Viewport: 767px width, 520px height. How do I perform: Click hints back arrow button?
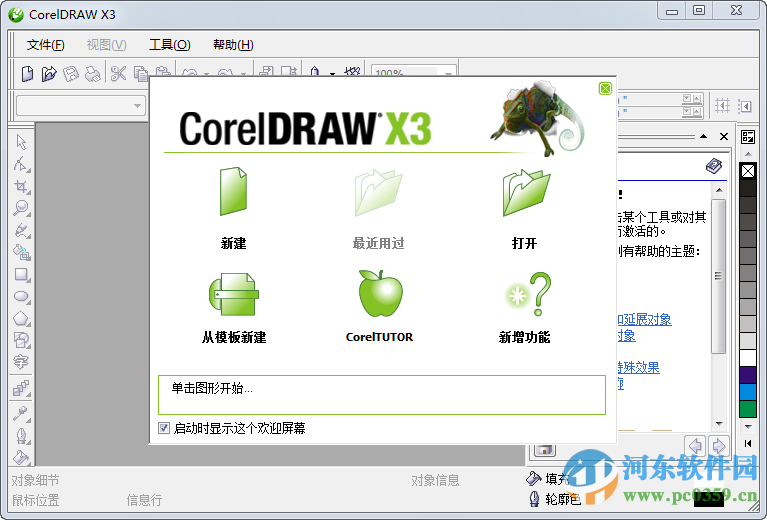point(695,446)
